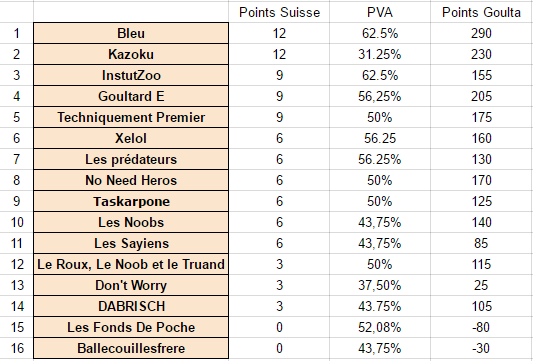The image size is (533, 361).
Task: Select the PVA column header cell
Action: click(x=380, y=12)
